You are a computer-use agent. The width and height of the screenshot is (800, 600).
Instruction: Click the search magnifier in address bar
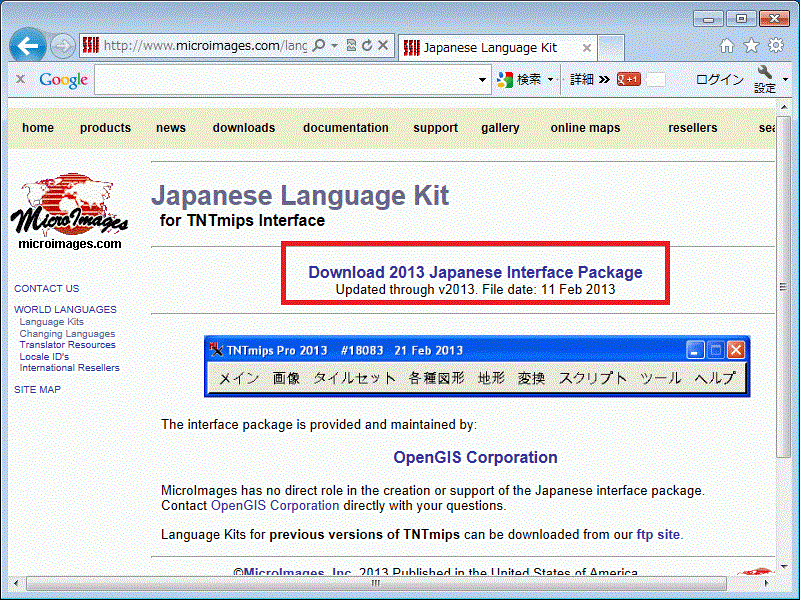click(x=319, y=46)
